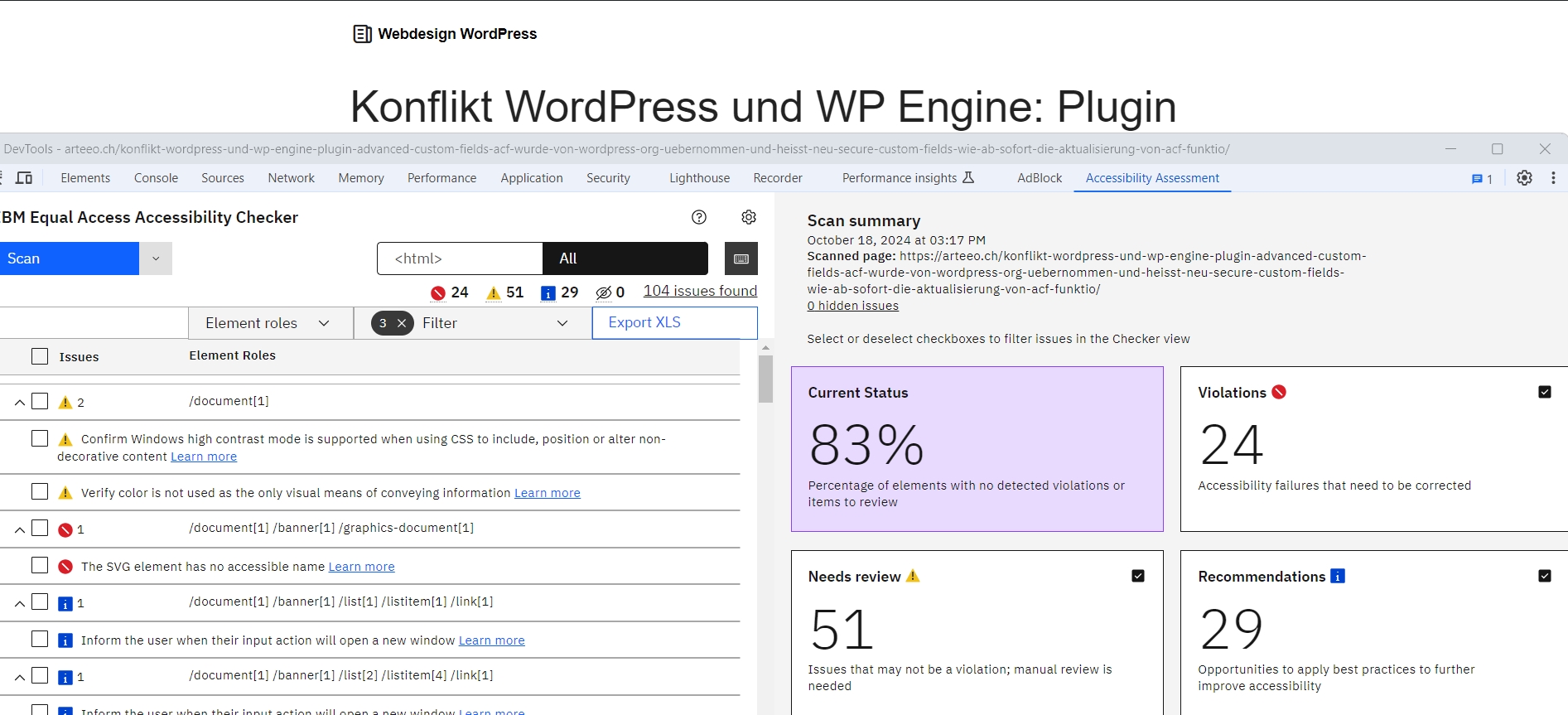Clear the 3 filter selections with X
This screenshot has height=715, width=1568.
point(402,323)
